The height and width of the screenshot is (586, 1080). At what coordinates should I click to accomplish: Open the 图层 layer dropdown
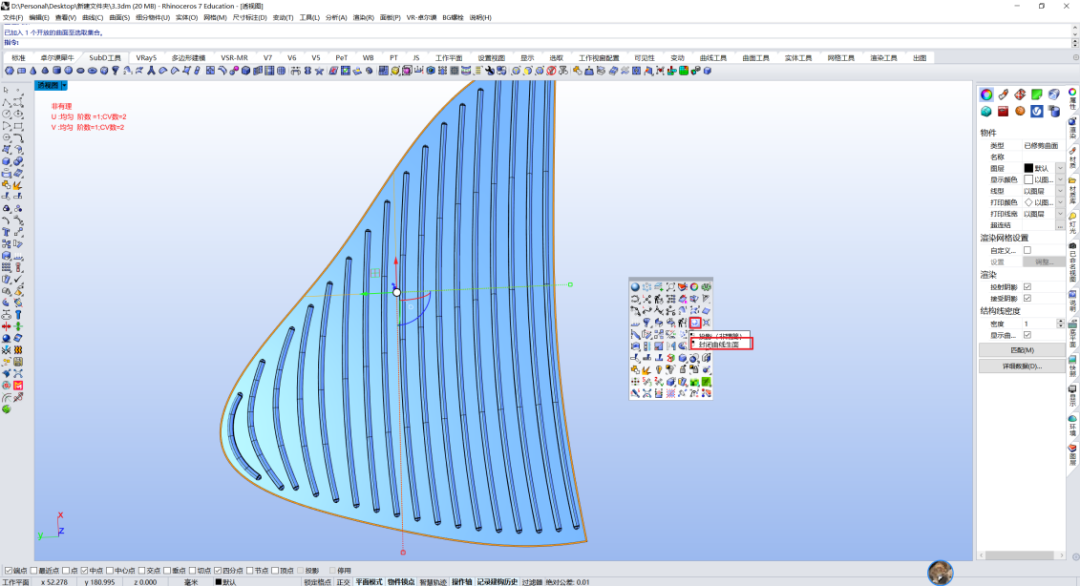point(1059,168)
